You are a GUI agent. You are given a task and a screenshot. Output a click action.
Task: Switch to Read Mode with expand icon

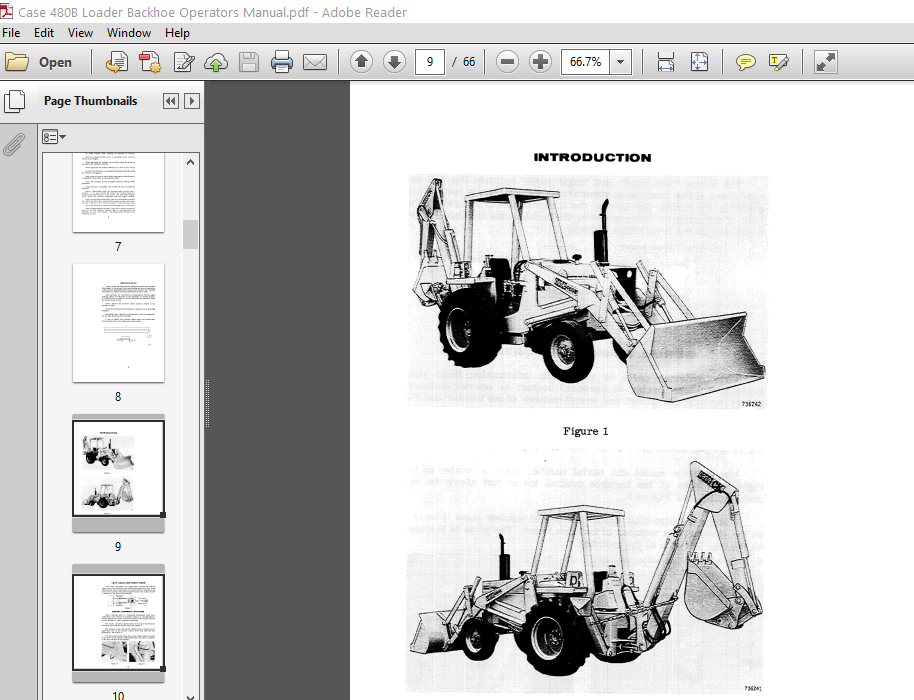click(x=826, y=62)
